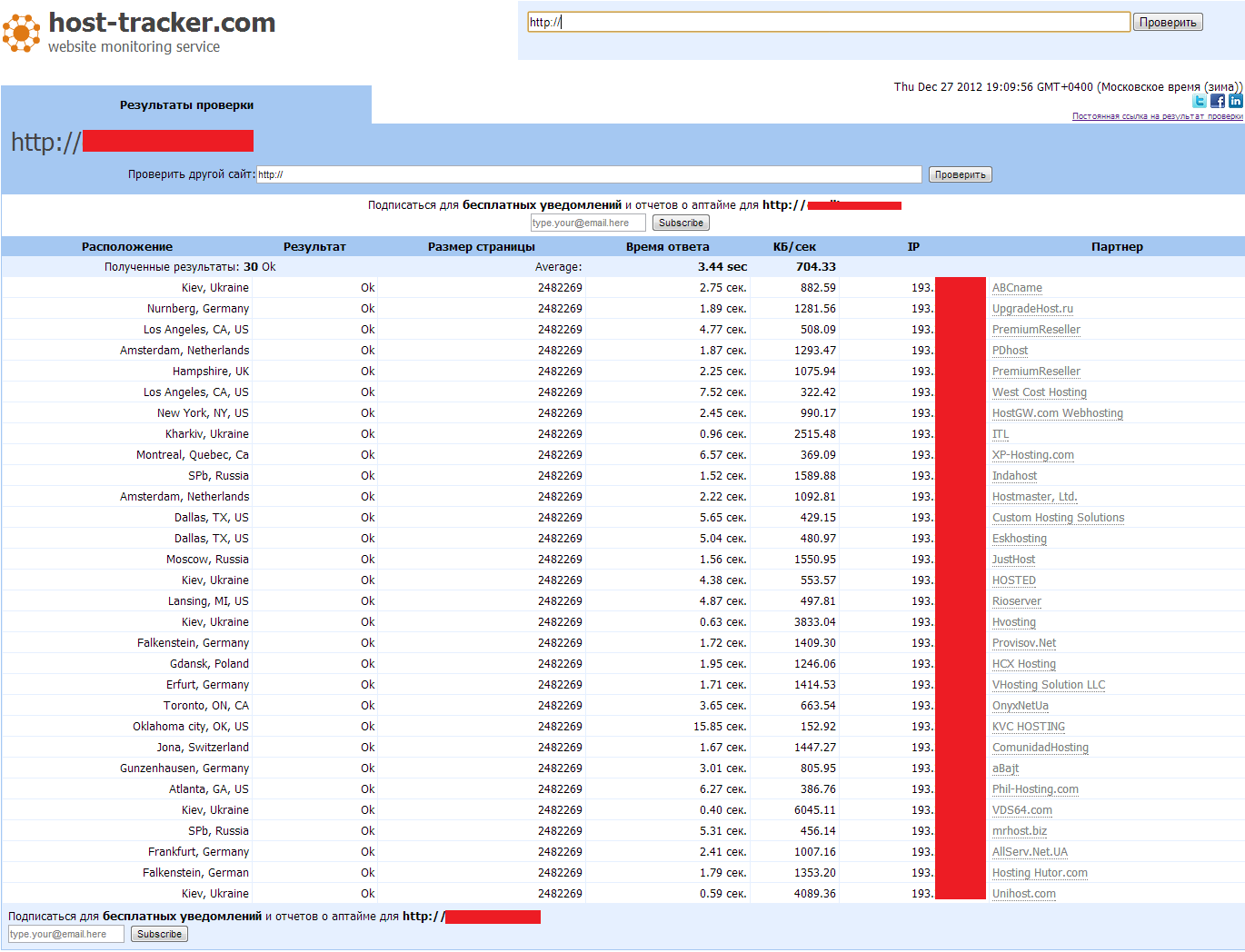Open the Постоянная ссылка на результат проверки link
The width and height of the screenshot is (1245, 952).
(x=1158, y=116)
